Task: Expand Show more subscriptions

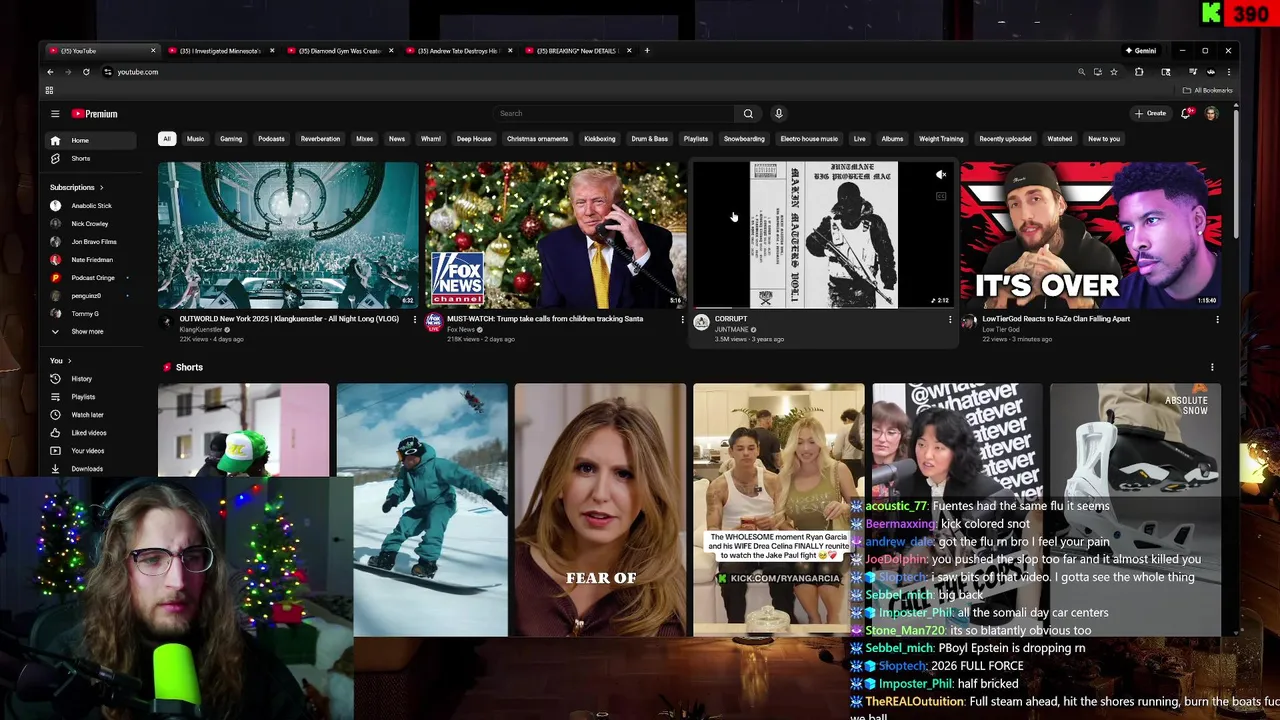Action: (90, 332)
